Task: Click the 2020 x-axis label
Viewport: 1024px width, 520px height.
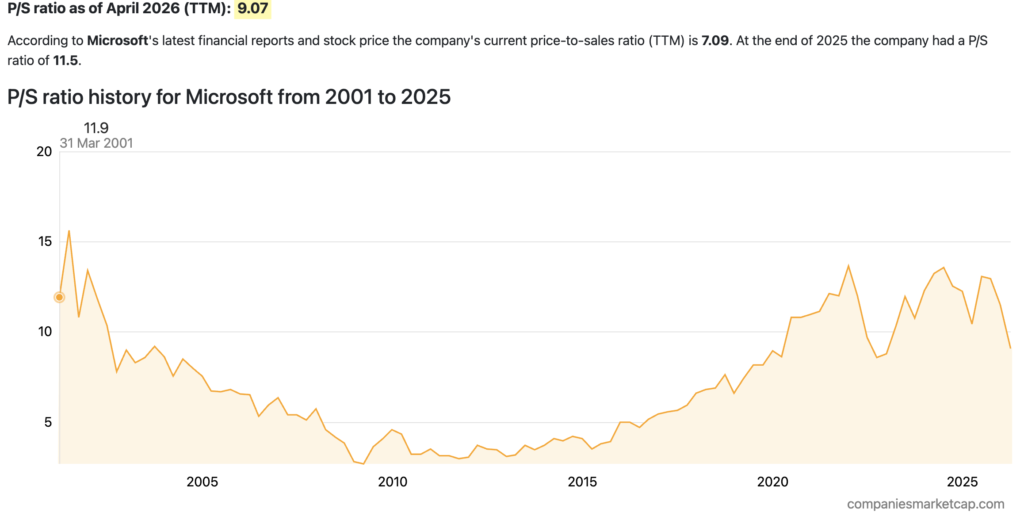Action: pyautogui.click(x=772, y=482)
